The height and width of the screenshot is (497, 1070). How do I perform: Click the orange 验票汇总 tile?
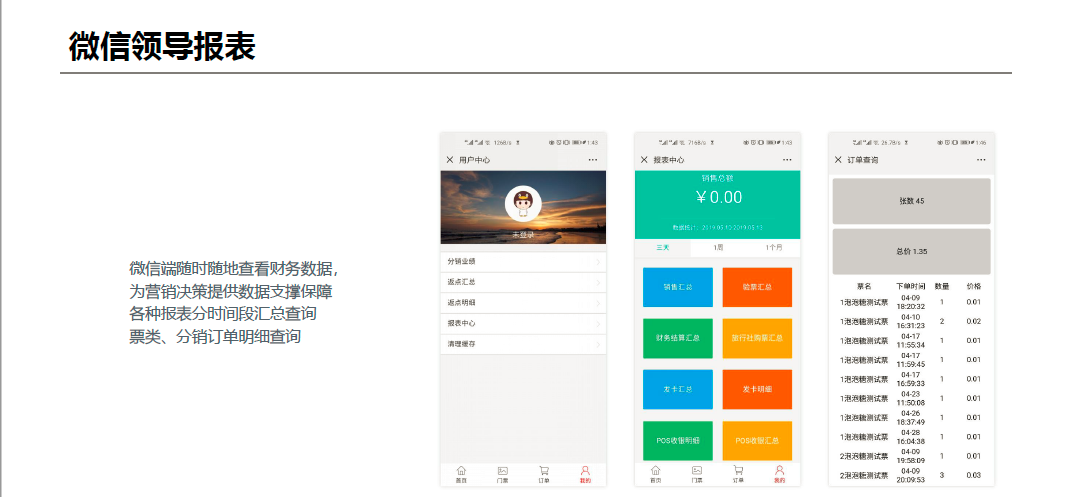[757, 287]
